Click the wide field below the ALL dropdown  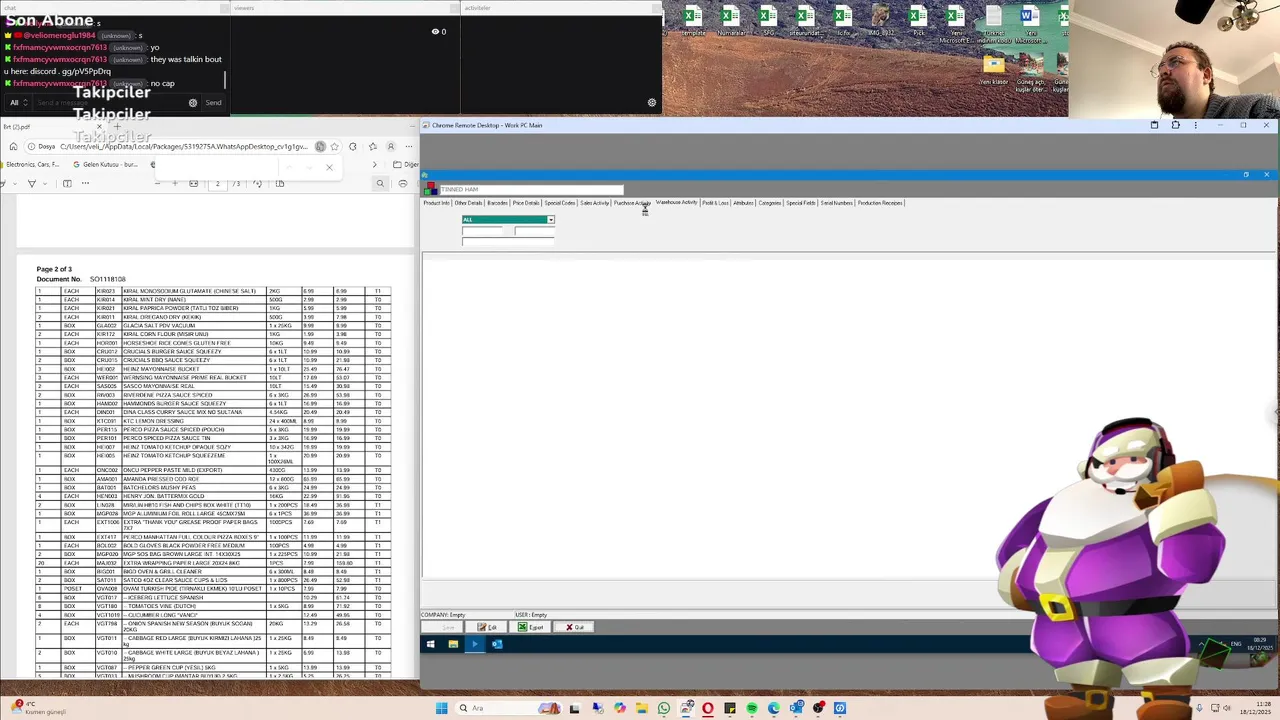(x=508, y=242)
